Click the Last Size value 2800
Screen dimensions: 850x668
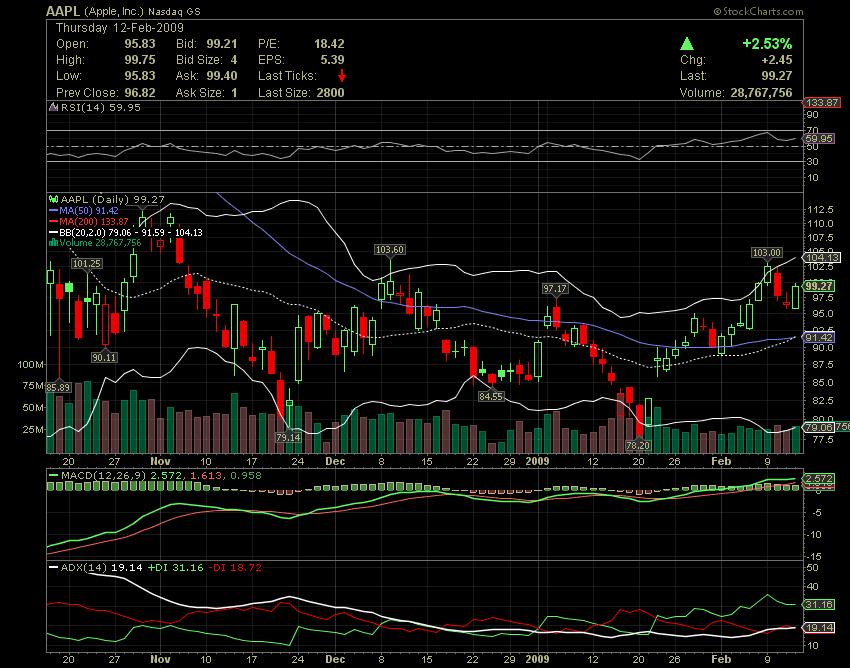[x=330, y=93]
